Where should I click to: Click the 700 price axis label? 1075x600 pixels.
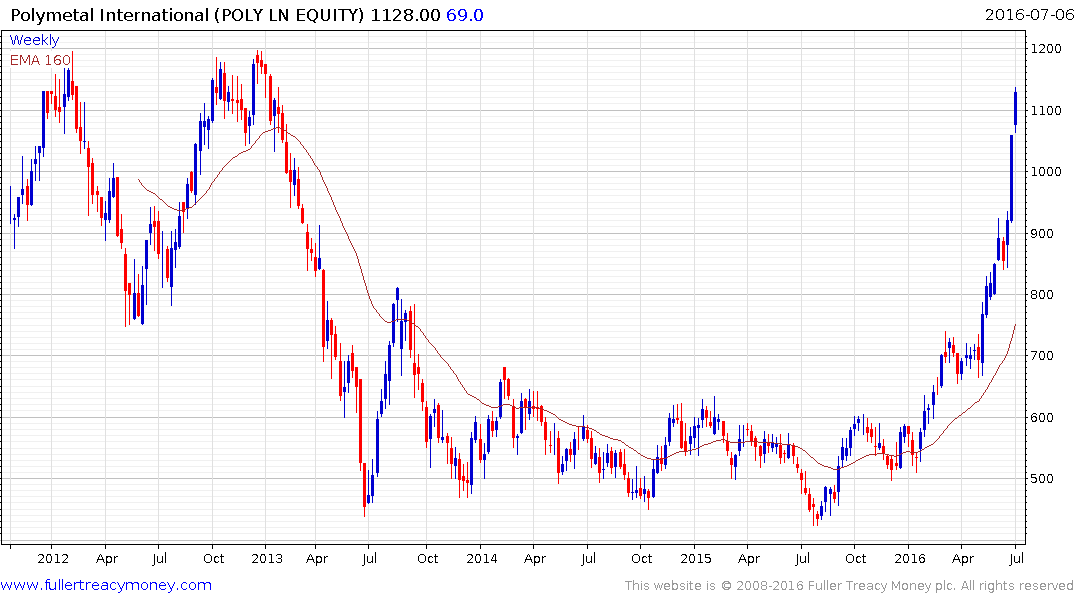point(1043,356)
